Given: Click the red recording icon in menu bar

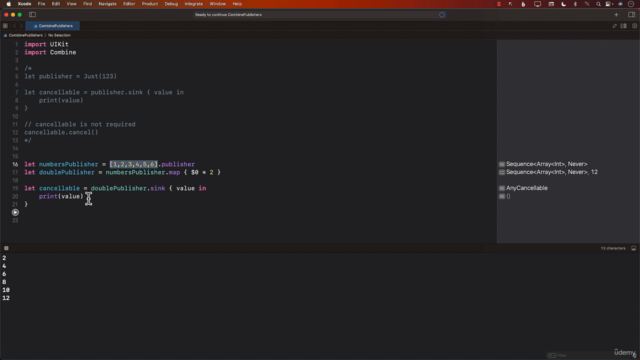Looking at the screenshot, I should (x=499, y=4).
